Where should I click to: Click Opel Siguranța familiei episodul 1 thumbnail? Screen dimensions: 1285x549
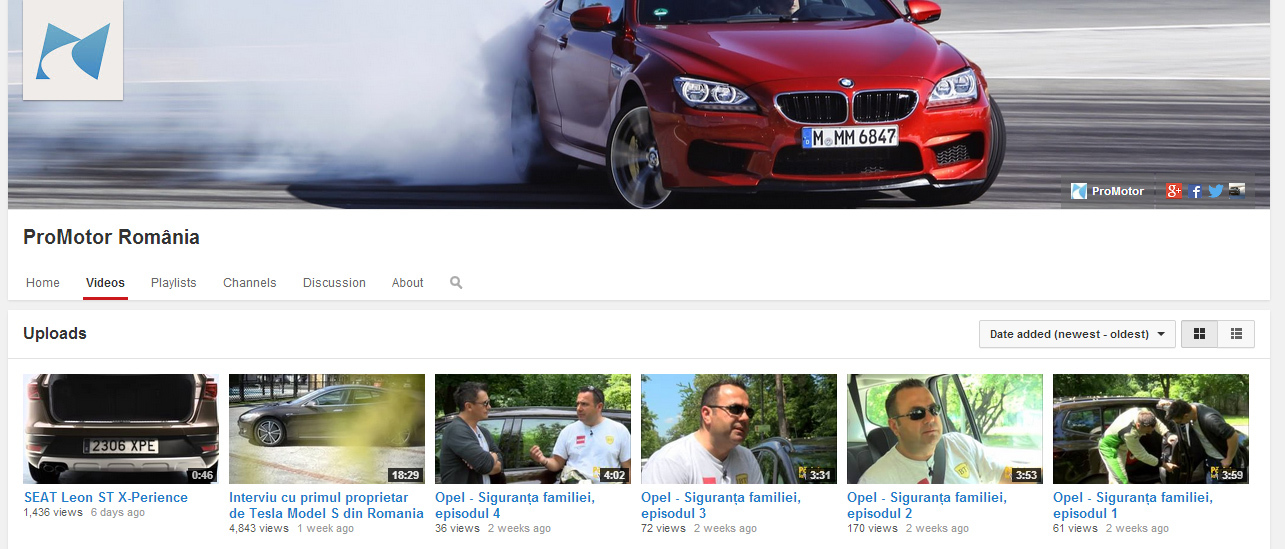tap(1150, 429)
